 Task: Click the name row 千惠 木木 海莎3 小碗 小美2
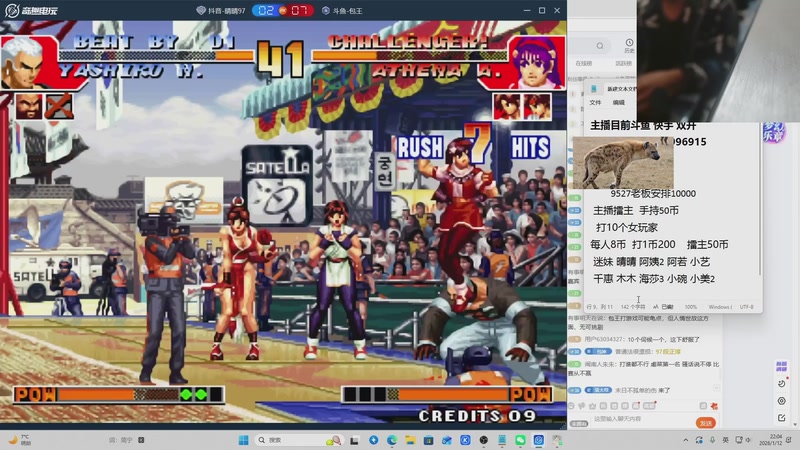[x=654, y=279]
